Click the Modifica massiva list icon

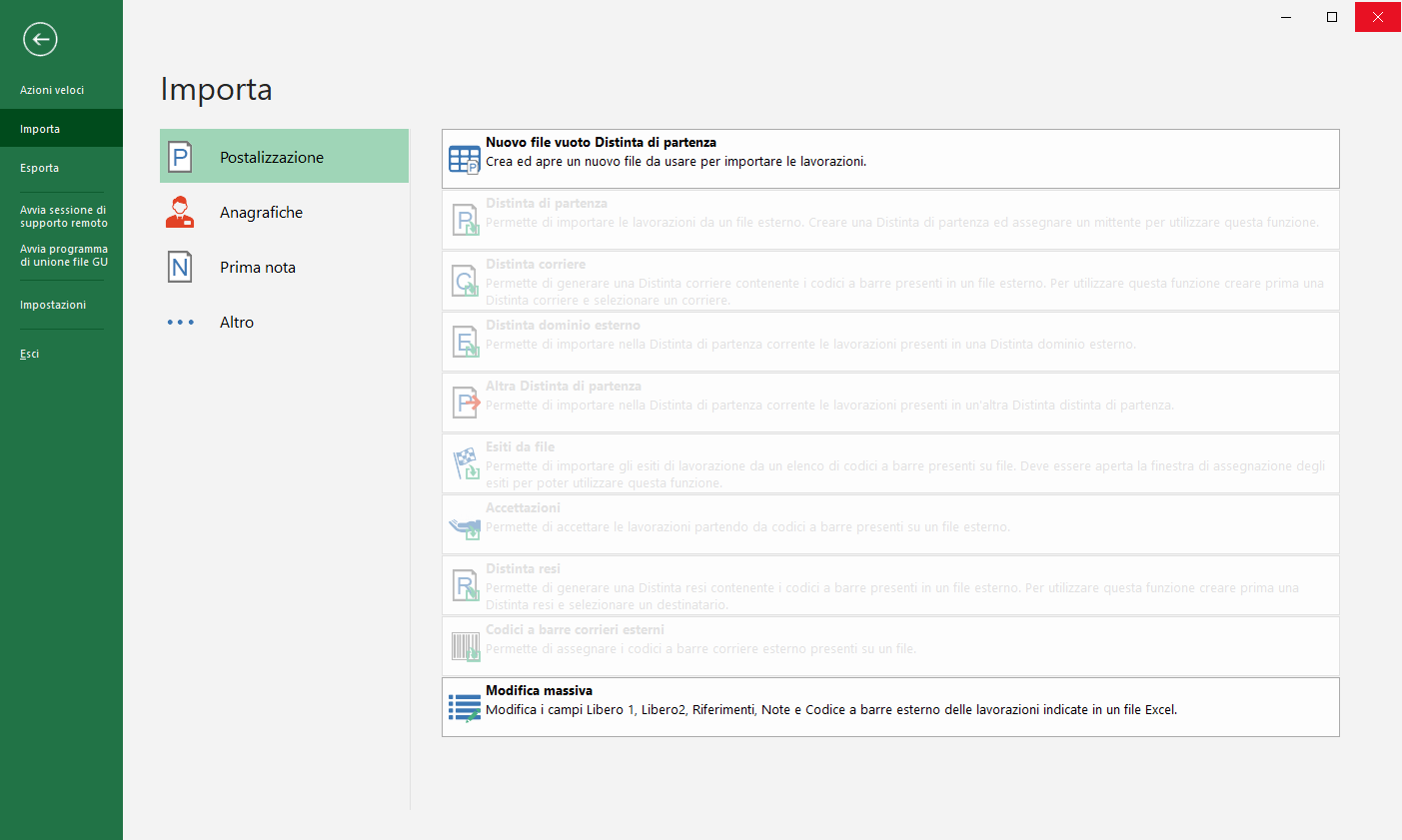465,708
